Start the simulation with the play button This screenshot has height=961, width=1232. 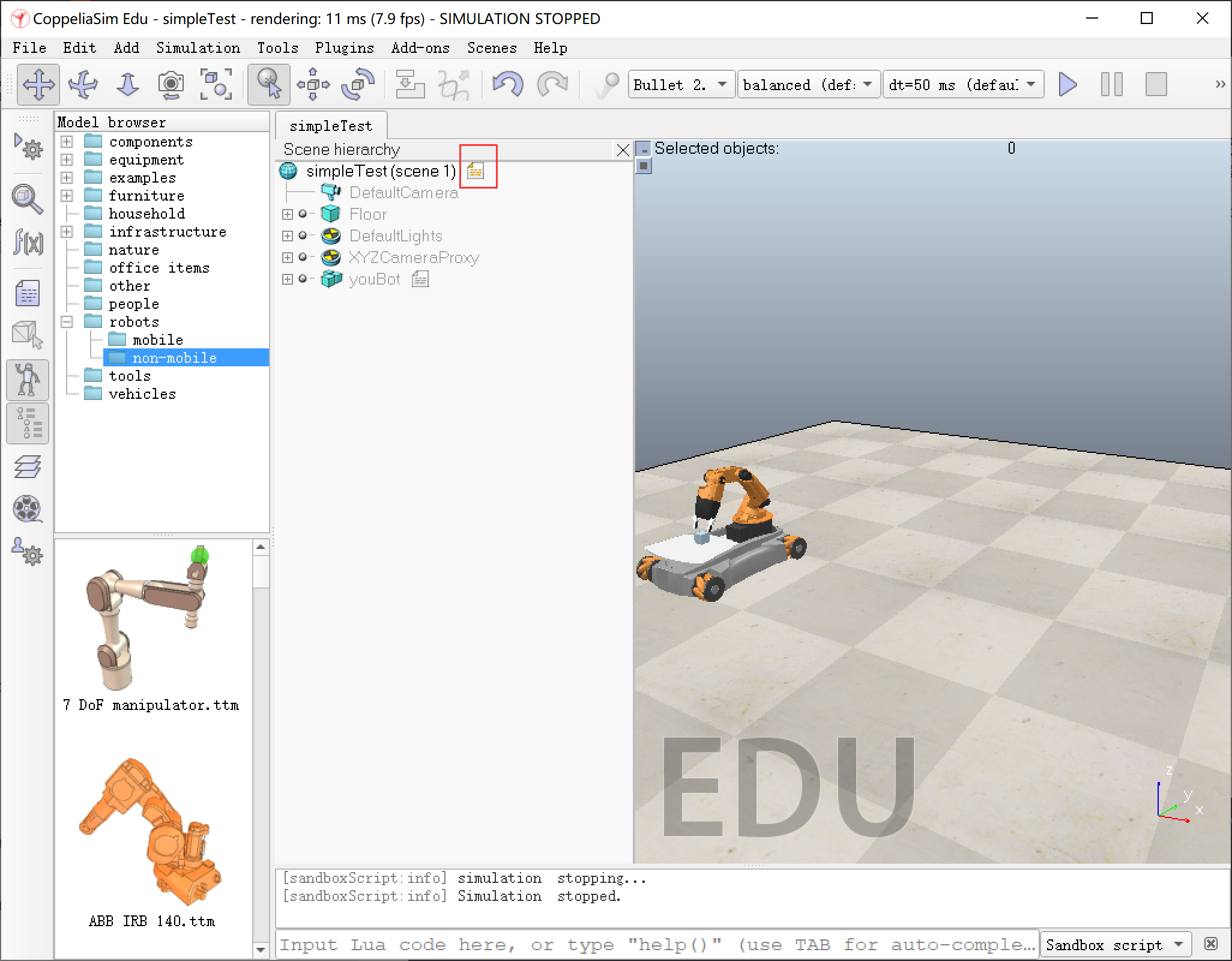pyautogui.click(x=1067, y=84)
